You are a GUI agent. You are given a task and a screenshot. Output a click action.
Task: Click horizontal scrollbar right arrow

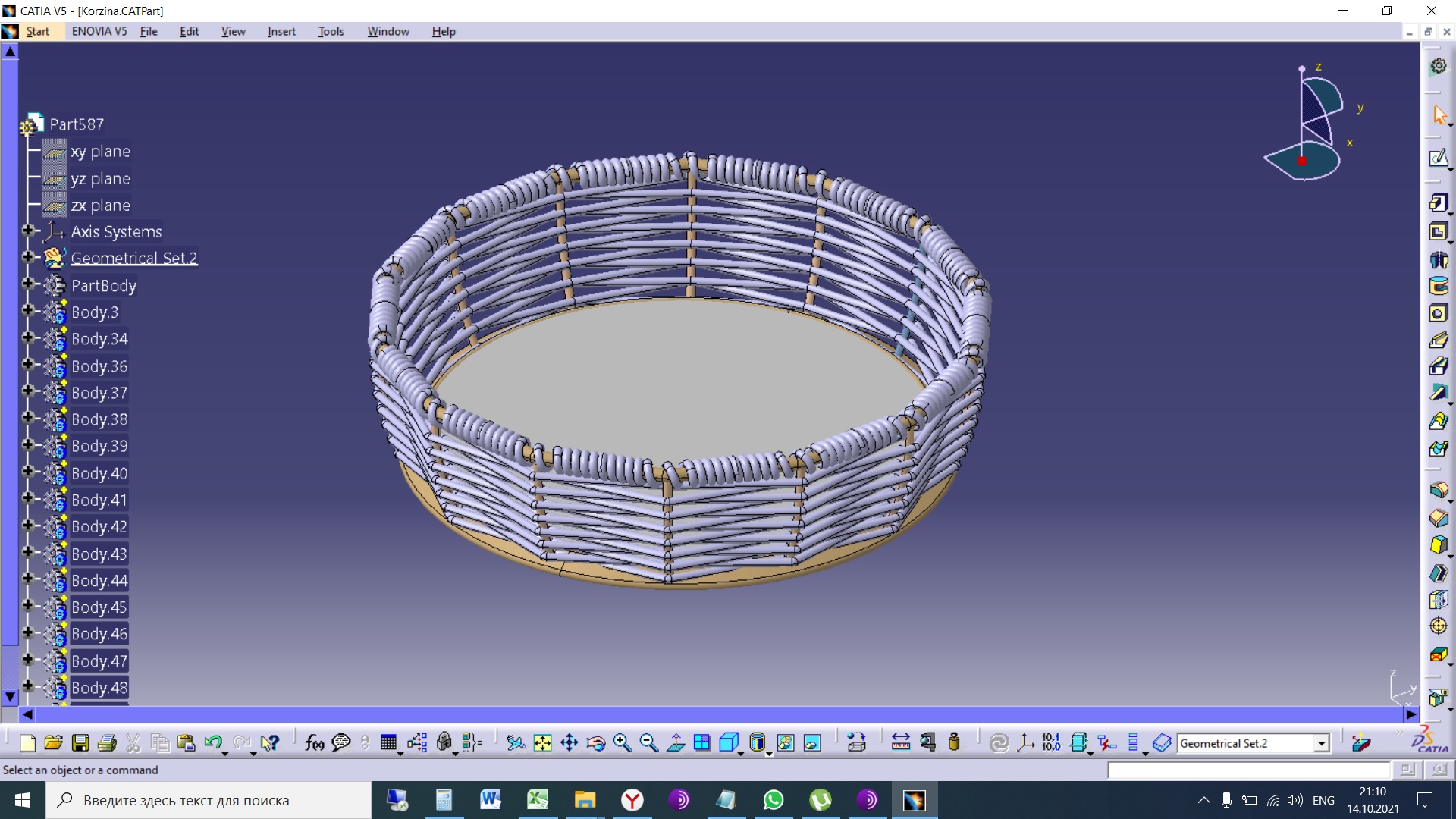(1410, 714)
